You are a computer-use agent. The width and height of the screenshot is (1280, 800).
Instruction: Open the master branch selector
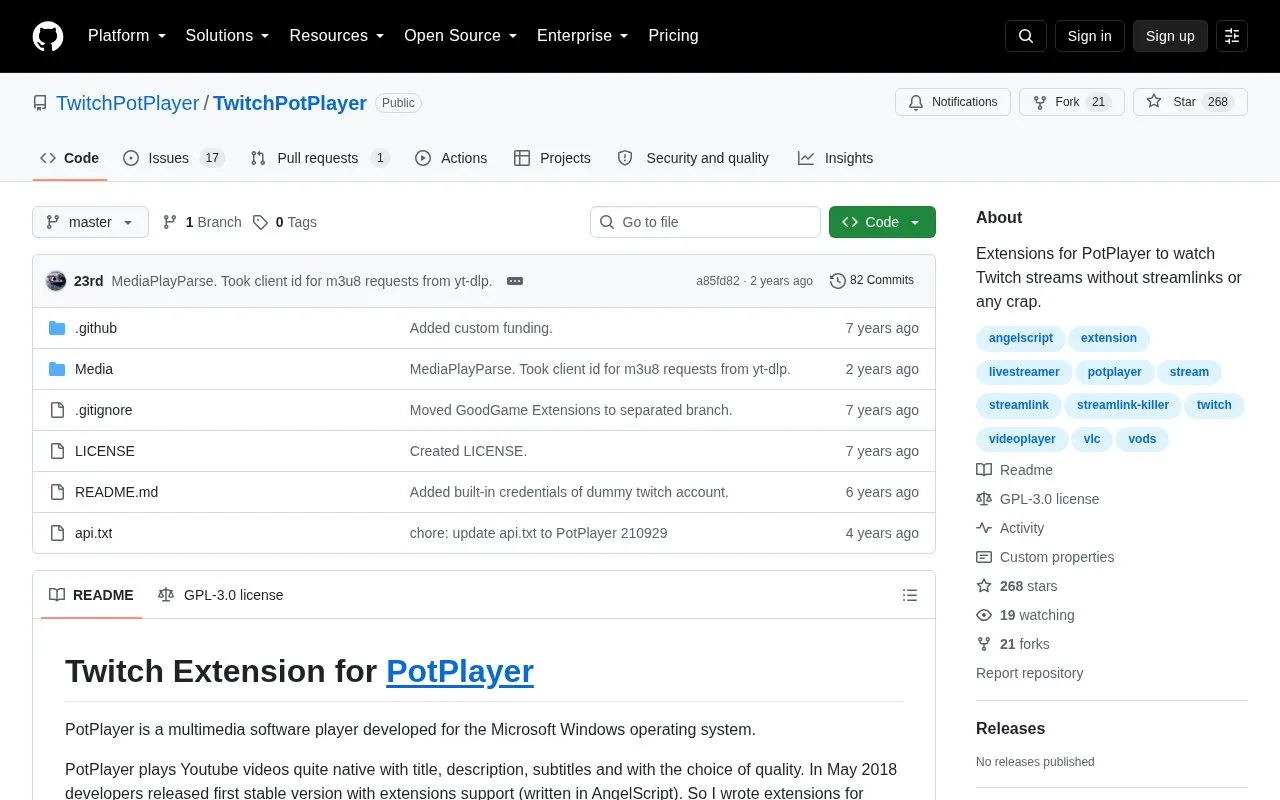pos(90,222)
